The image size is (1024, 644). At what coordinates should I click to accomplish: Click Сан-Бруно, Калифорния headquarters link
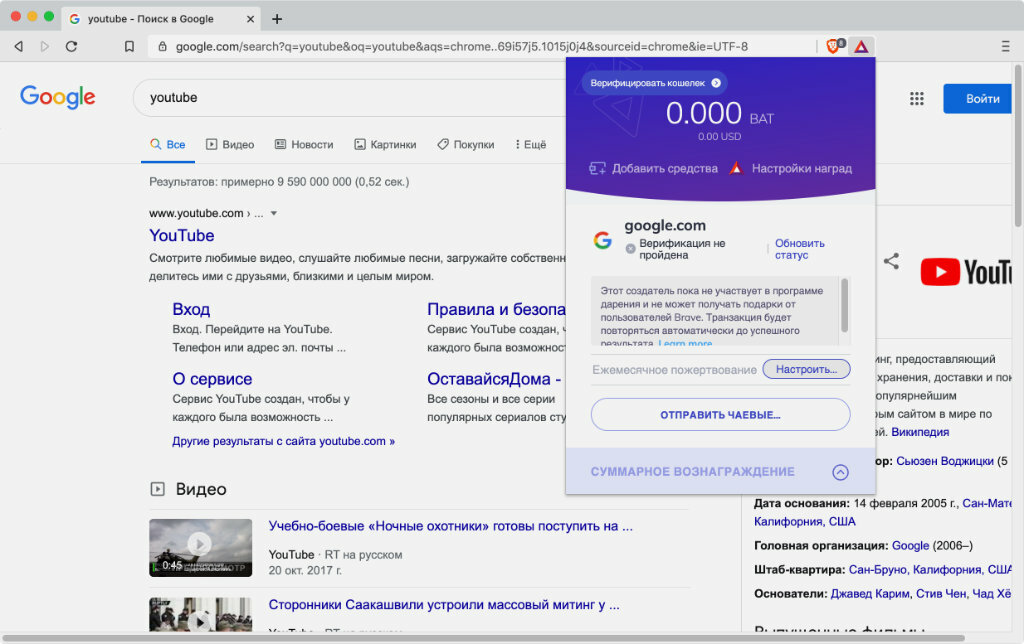tap(931, 570)
